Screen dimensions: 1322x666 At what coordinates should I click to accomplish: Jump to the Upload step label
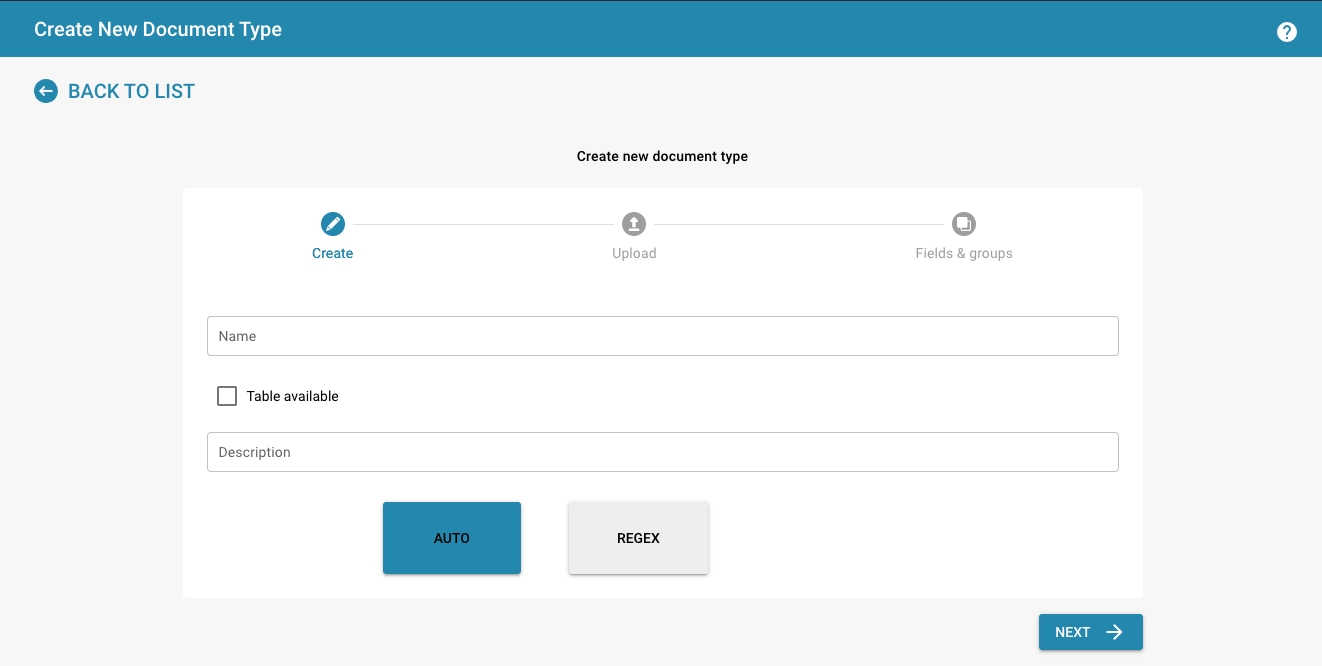click(634, 253)
